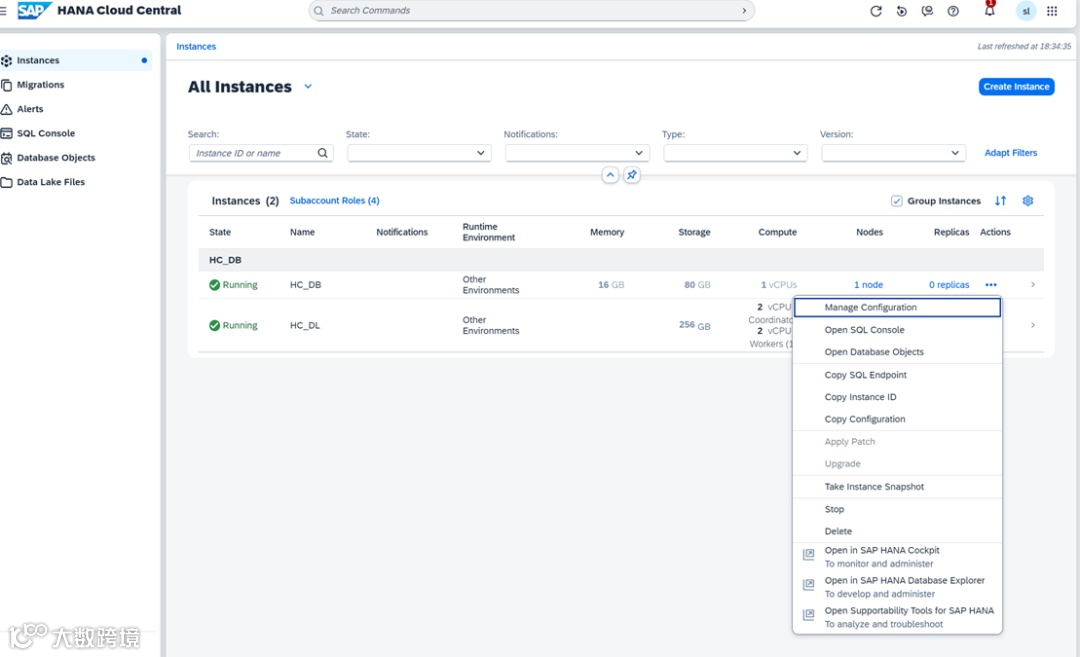1080x657 pixels.
Task: Click the refresh icon in header
Action: [875, 11]
